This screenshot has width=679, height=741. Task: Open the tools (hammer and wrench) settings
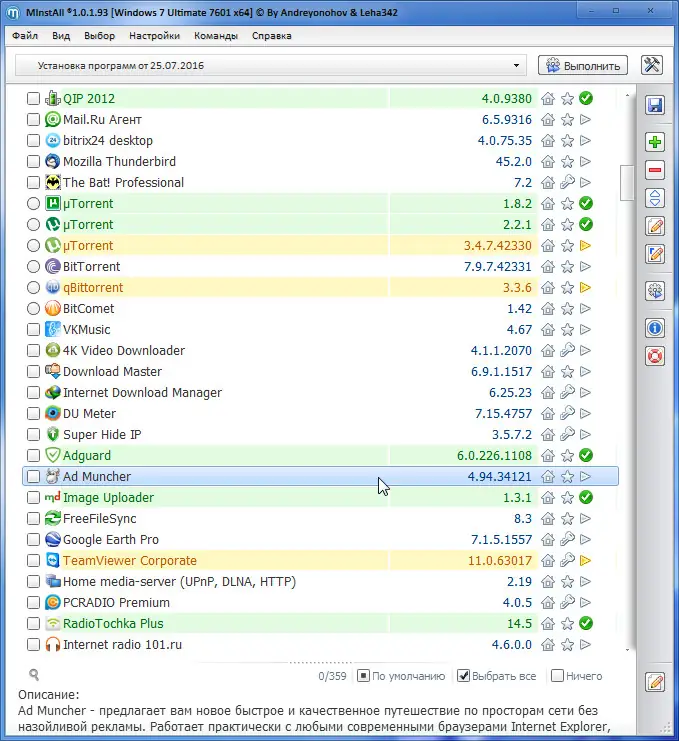point(652,66)
